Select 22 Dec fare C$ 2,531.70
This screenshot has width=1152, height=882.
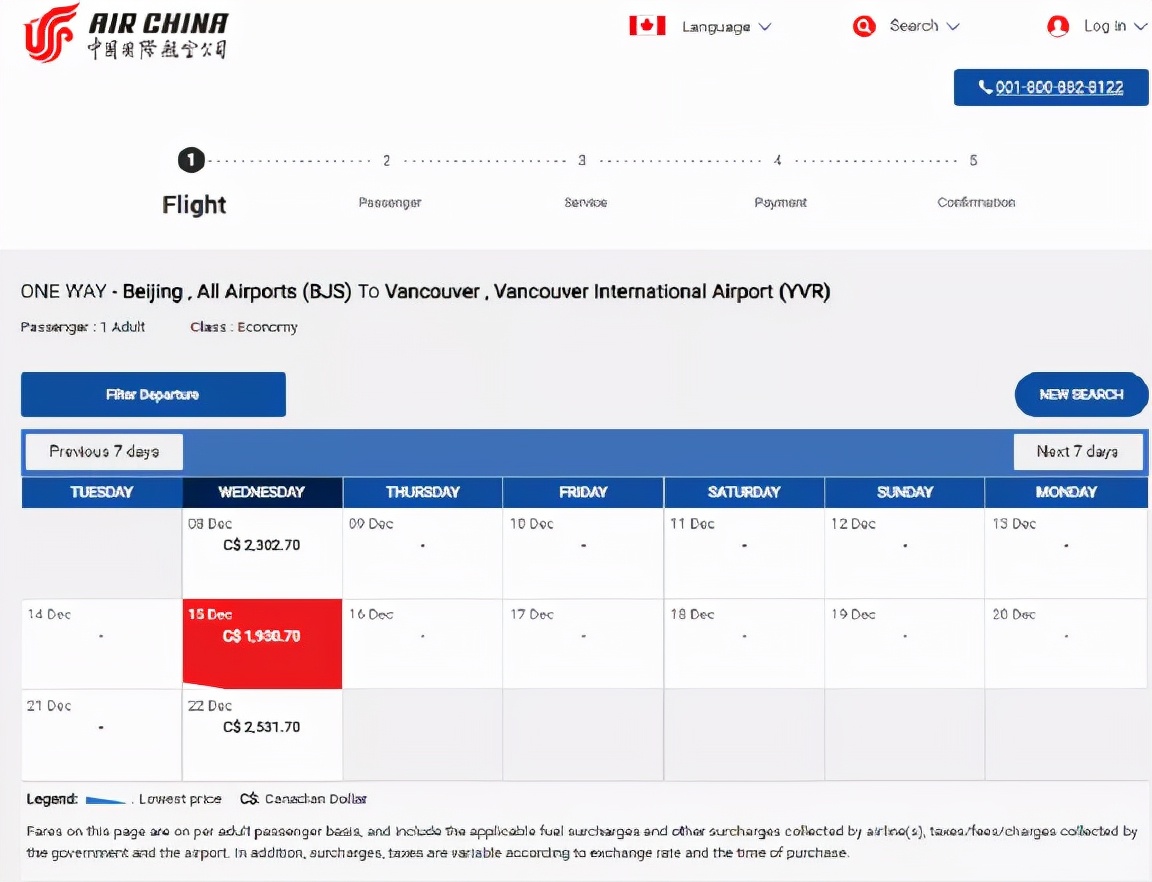click(262, 734)
